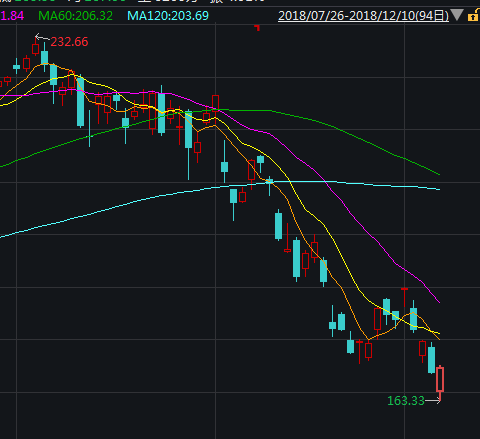Open the date range dropdown triangle

(x=457, y=15)
